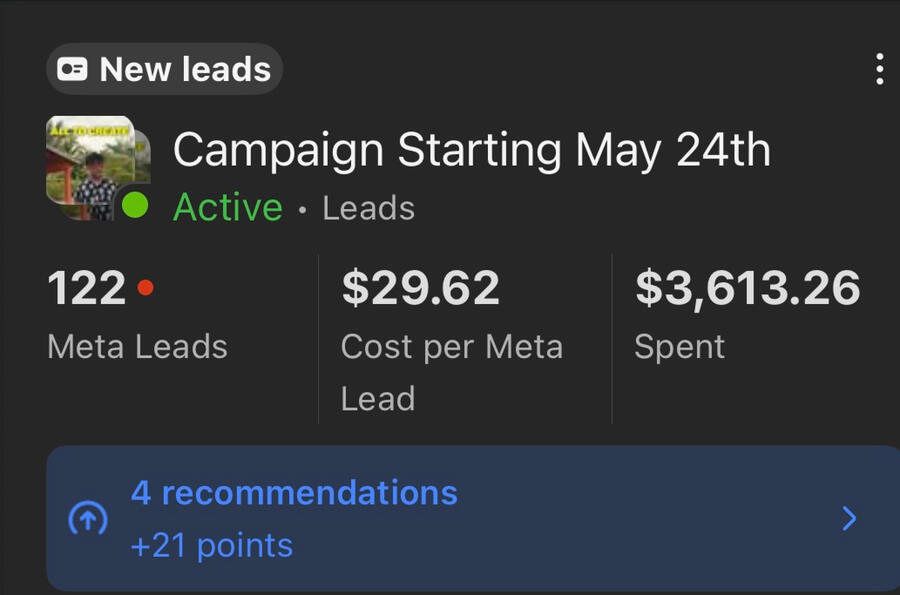This screenshot has height=595, width=900.
Task: Click the red dot beside 122
Action: tap(145, 288)
